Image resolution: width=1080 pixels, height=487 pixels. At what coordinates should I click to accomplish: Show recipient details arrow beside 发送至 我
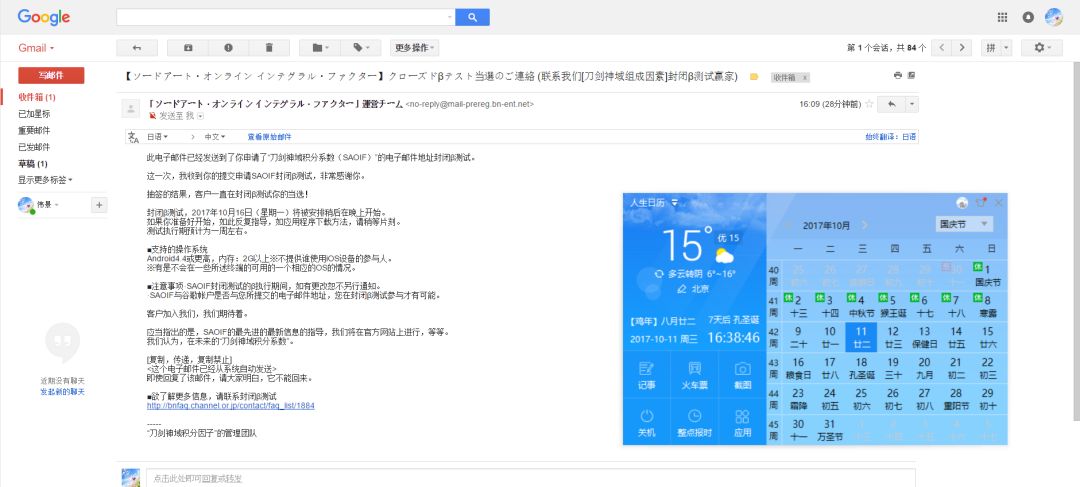tap(200, 116)
